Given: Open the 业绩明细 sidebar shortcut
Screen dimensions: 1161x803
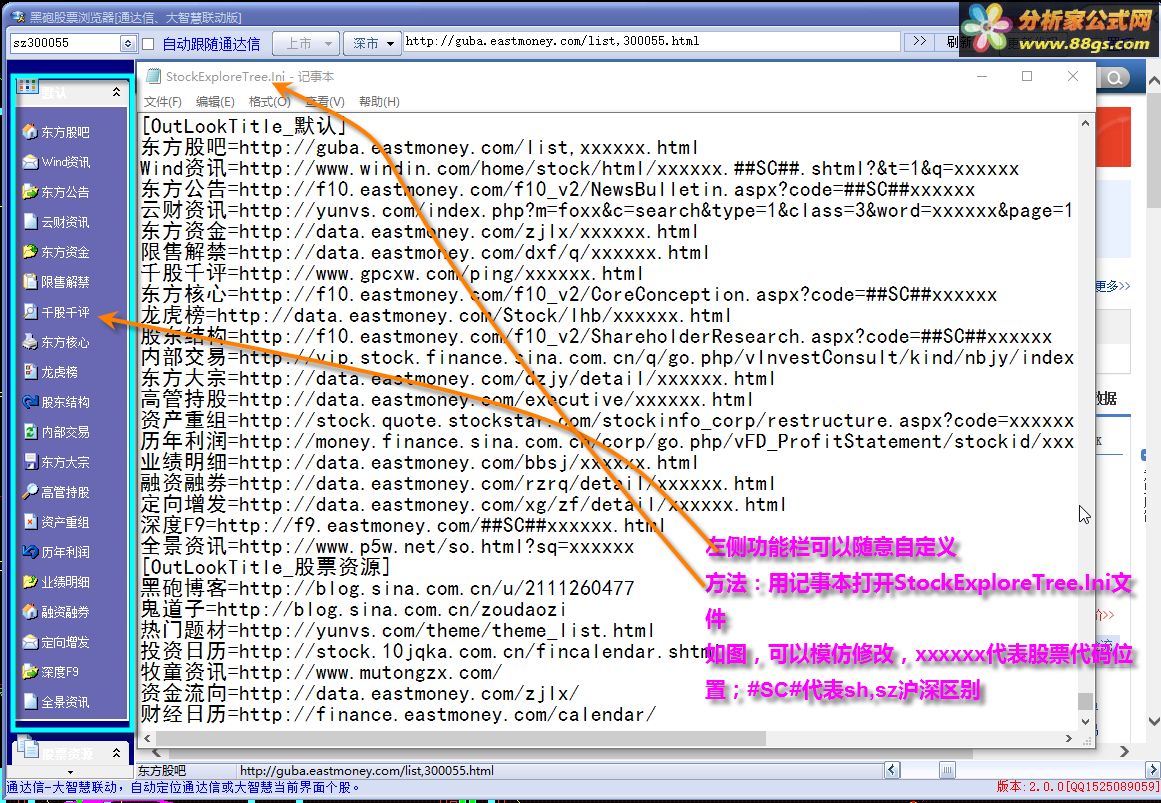Looking at the screenshot, I should click(56, 582).
